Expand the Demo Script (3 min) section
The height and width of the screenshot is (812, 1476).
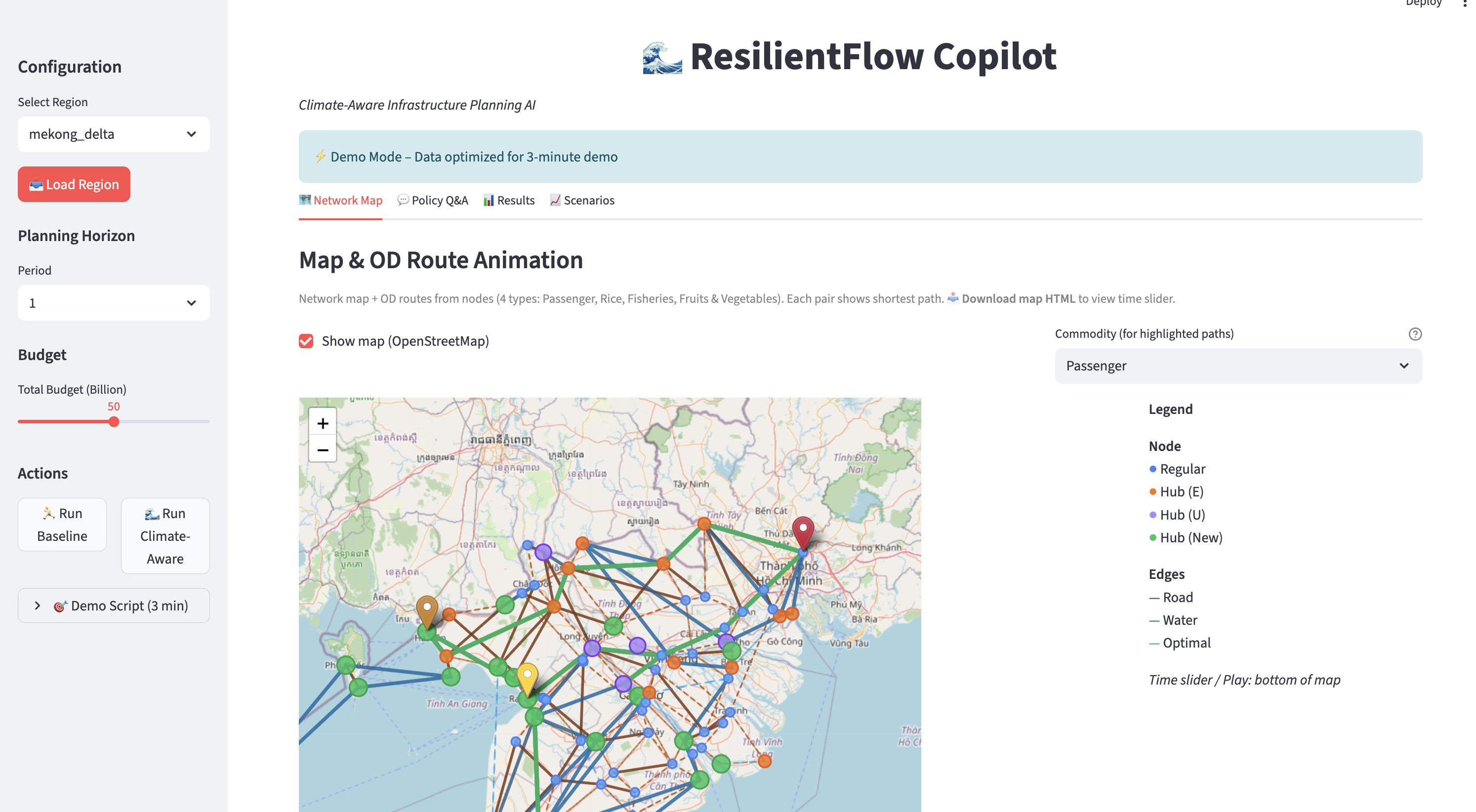[114, 606]
